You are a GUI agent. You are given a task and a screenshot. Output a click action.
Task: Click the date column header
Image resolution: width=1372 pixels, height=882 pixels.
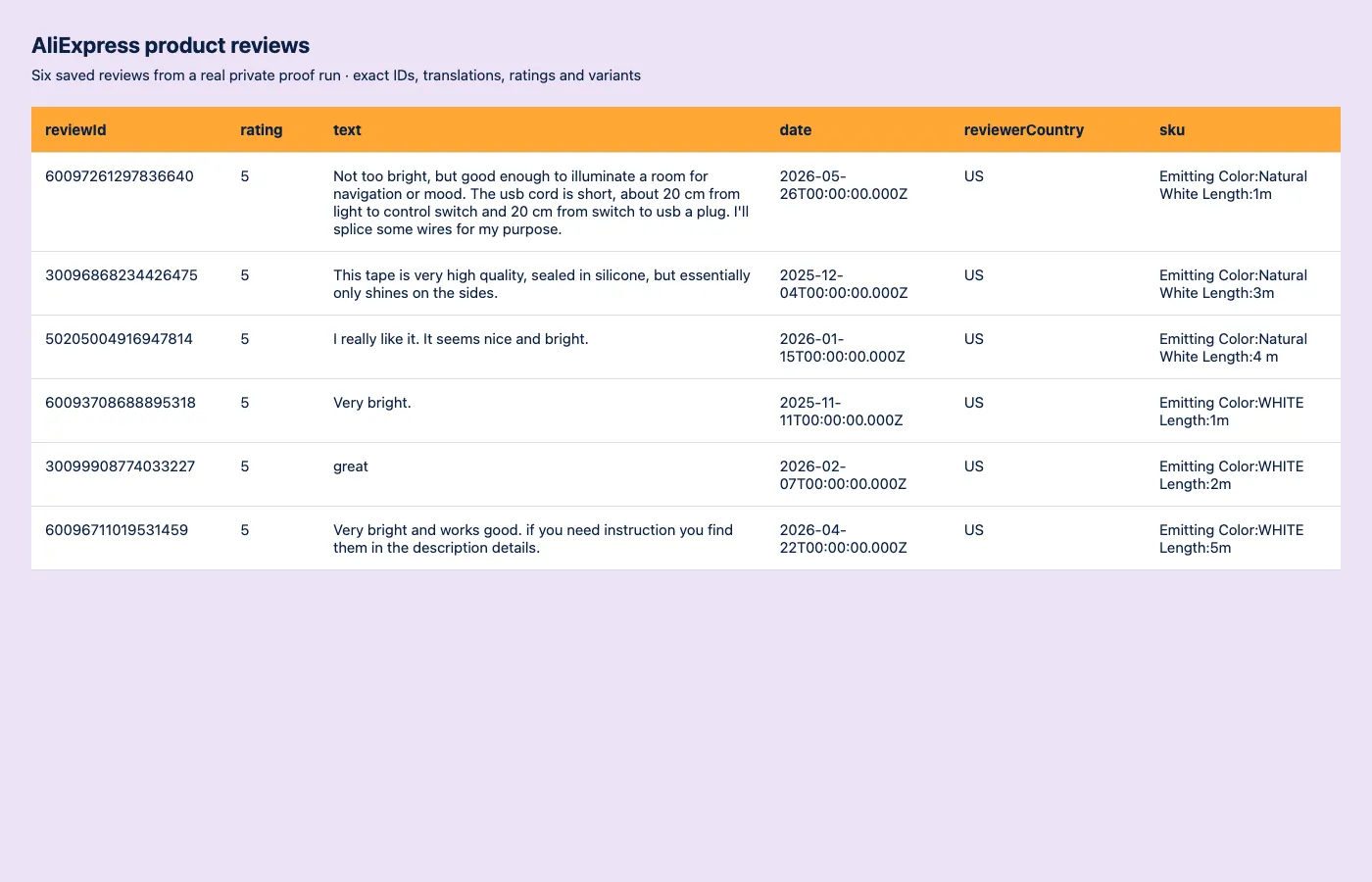point(796,129)
